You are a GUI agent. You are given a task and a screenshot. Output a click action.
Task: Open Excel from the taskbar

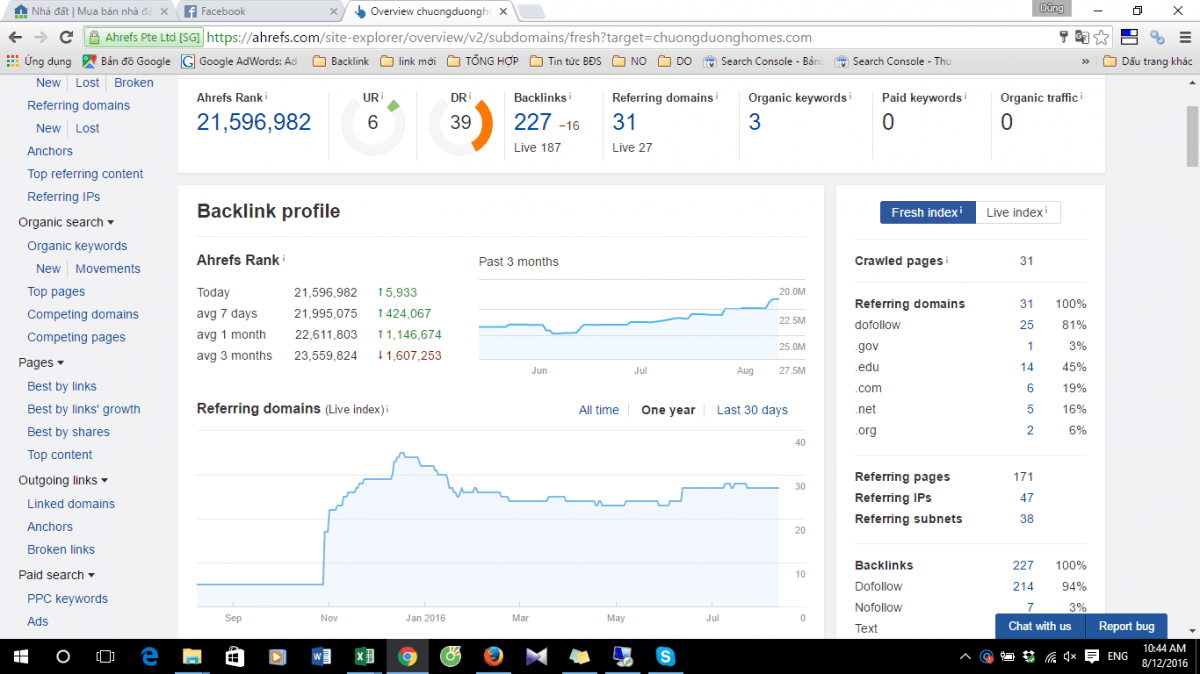[365, 656]
